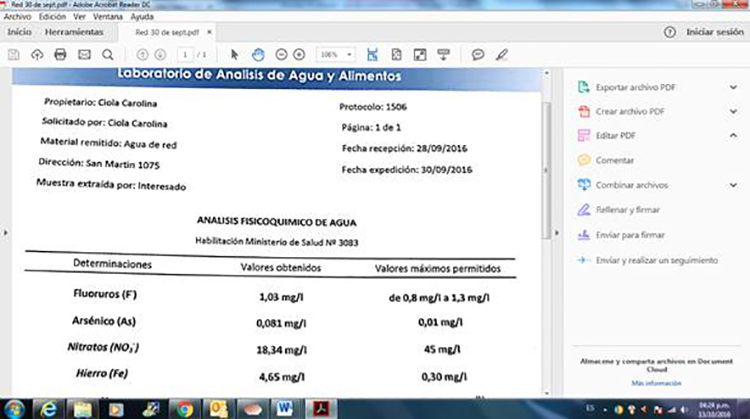The image size is (750, 419).
Task: Click Exportar archivo PDF tool
Action: (x=636, y=87)
